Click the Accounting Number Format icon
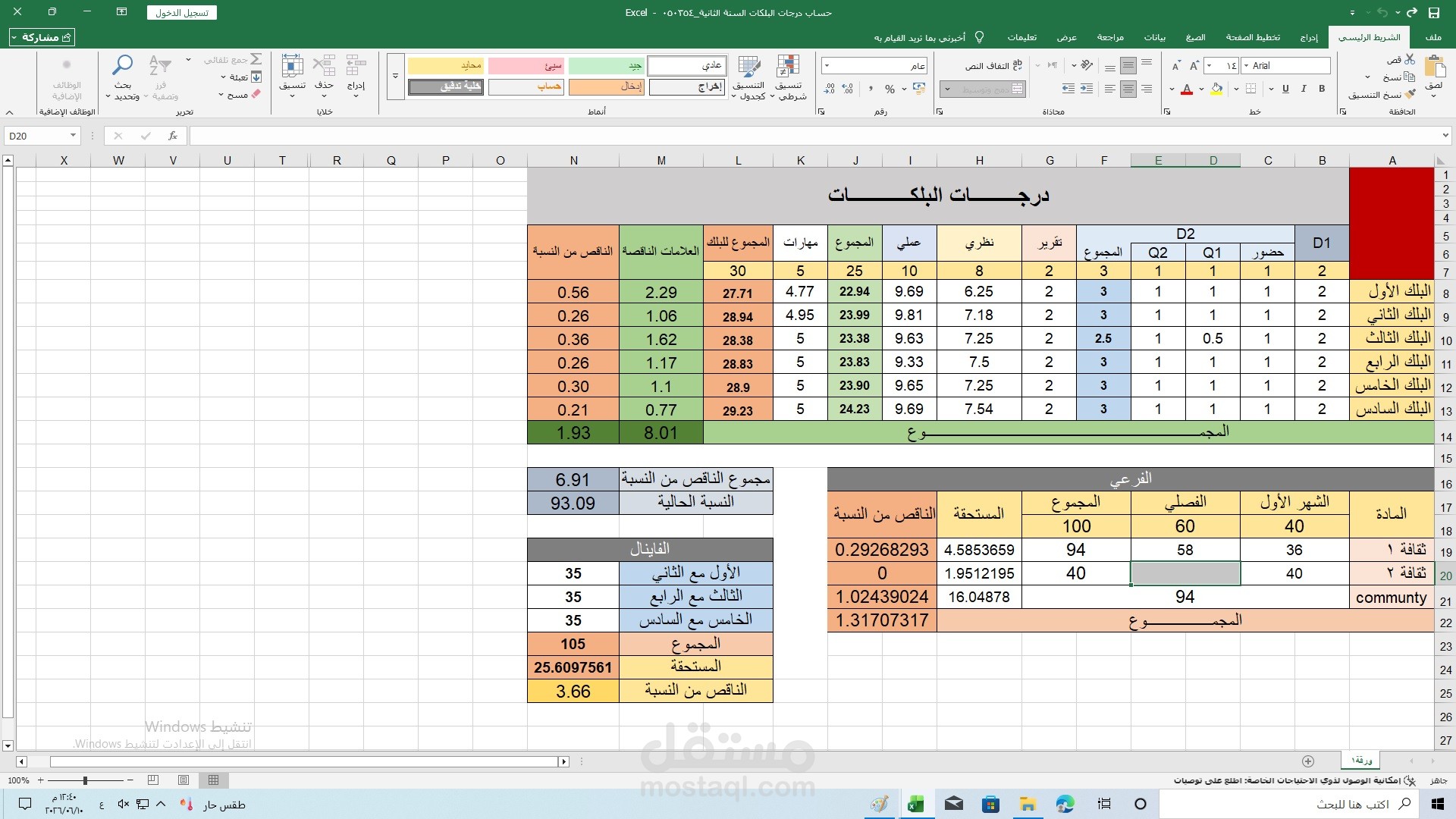1456x819 pixels. [919, 89]
